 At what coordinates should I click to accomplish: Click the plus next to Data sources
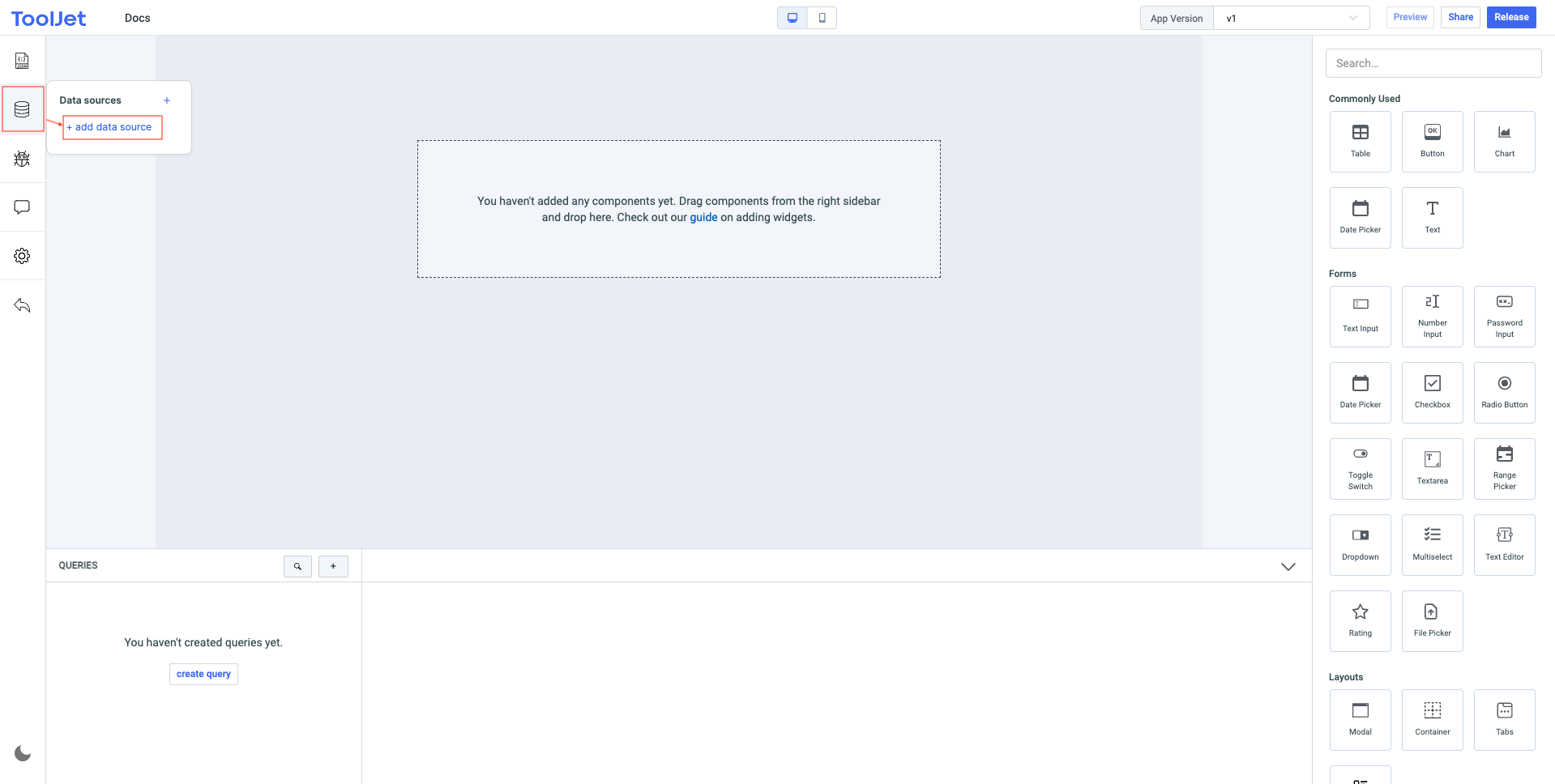(167, 100)
